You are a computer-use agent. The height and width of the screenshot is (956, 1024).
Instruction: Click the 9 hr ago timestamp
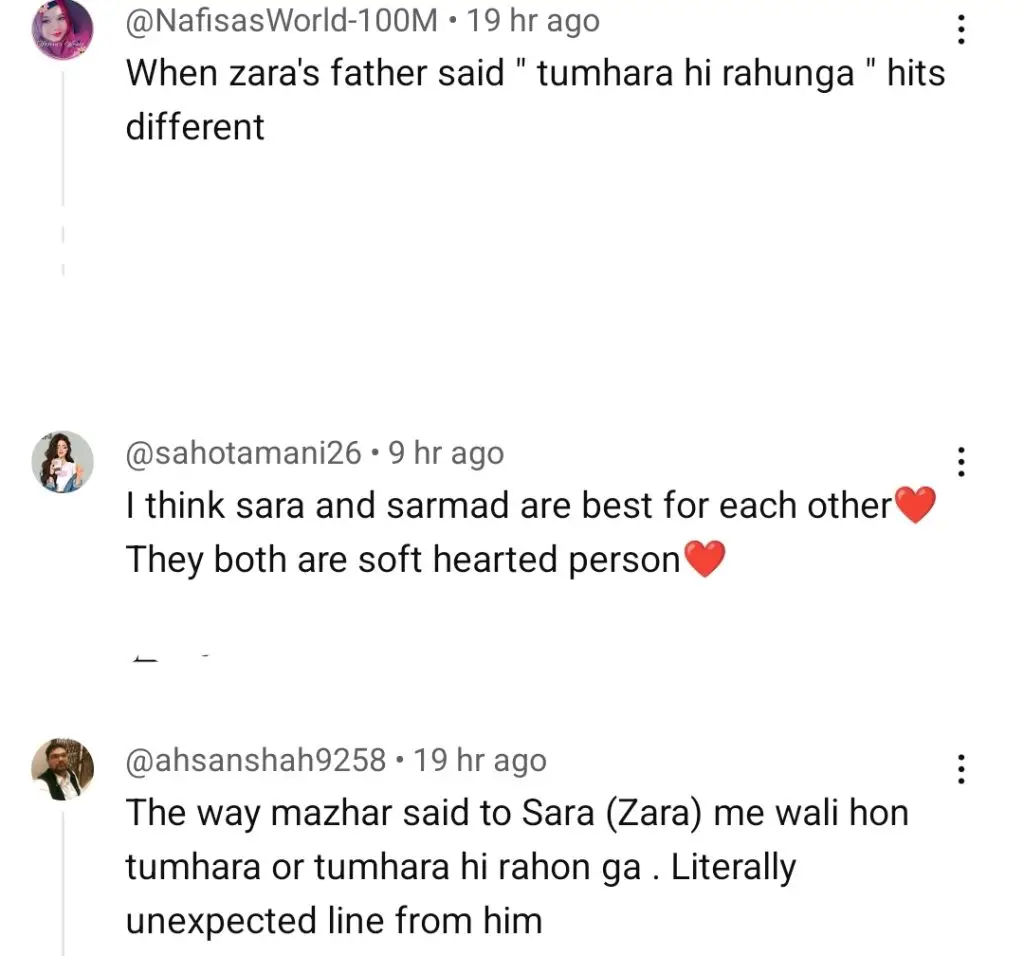446,453
